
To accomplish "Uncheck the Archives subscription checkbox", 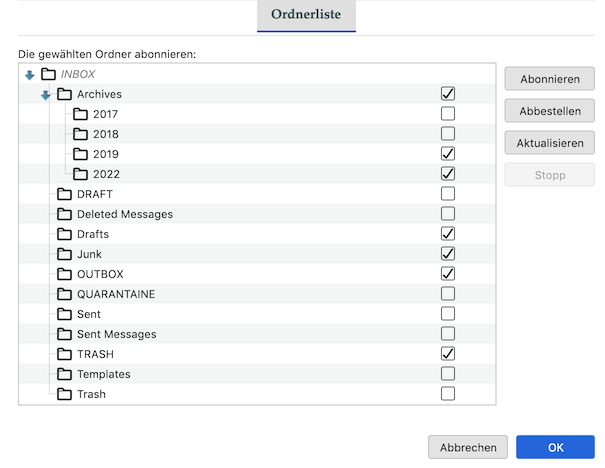I will pyautogui.click(x=448, y=94).
